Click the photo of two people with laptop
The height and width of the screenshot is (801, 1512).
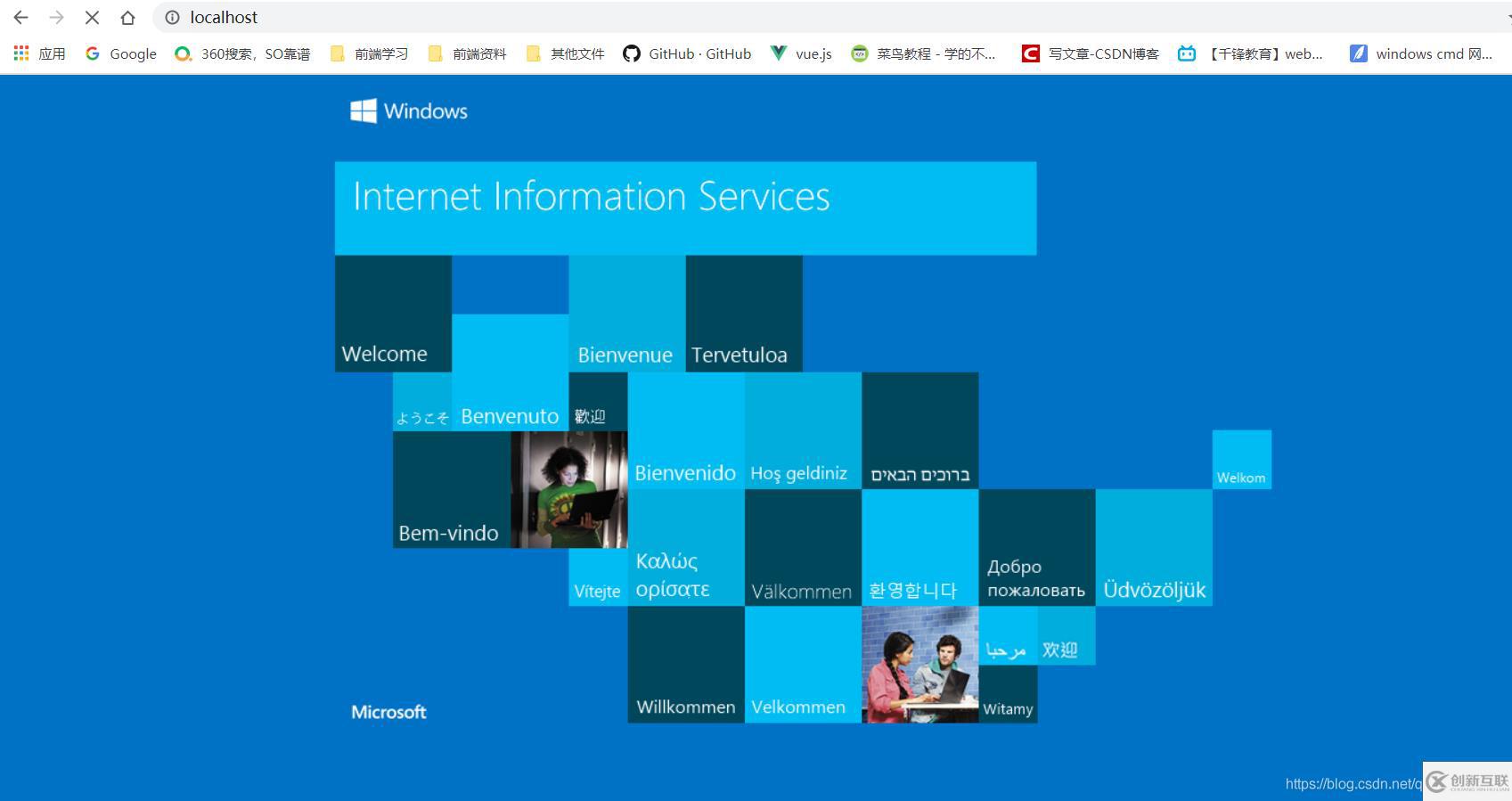(920, 664)
